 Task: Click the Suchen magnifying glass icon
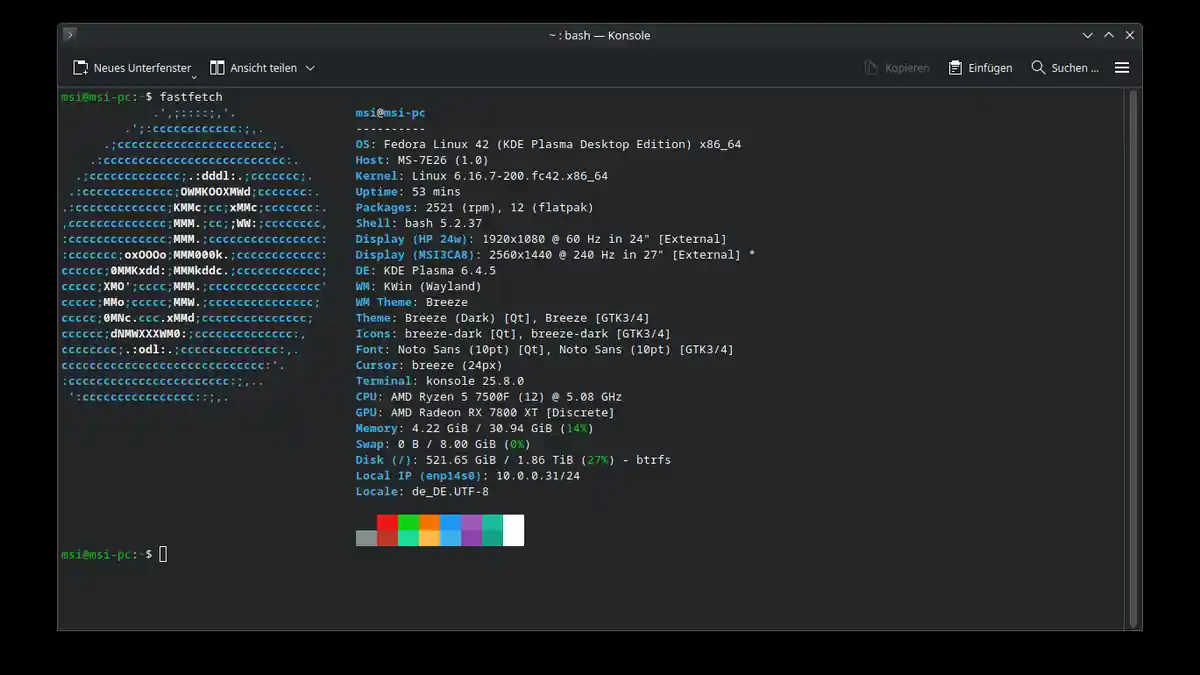point(1038,68)
